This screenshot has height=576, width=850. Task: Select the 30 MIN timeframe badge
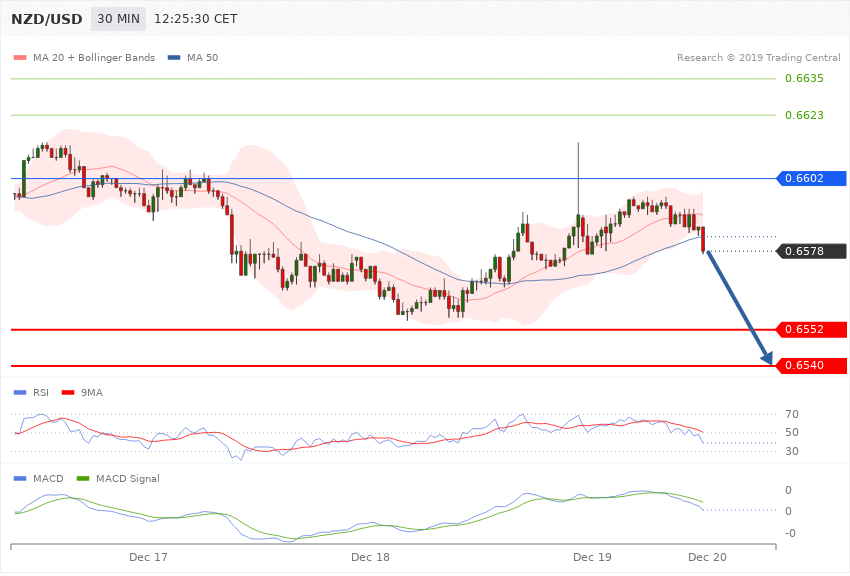[118, 19]
